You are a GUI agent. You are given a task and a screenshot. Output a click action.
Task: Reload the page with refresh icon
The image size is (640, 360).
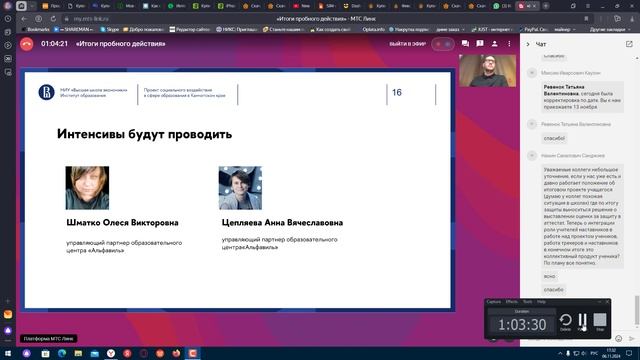53,19
